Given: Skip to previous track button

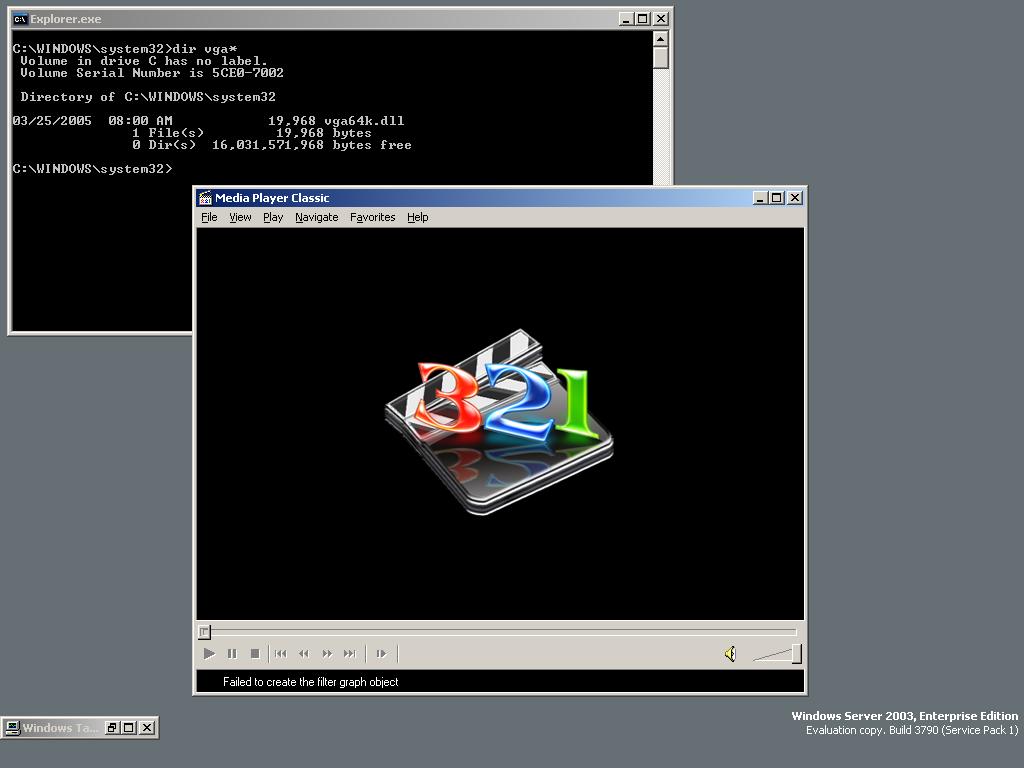Looking at the screenshot, I should (281, 654).
